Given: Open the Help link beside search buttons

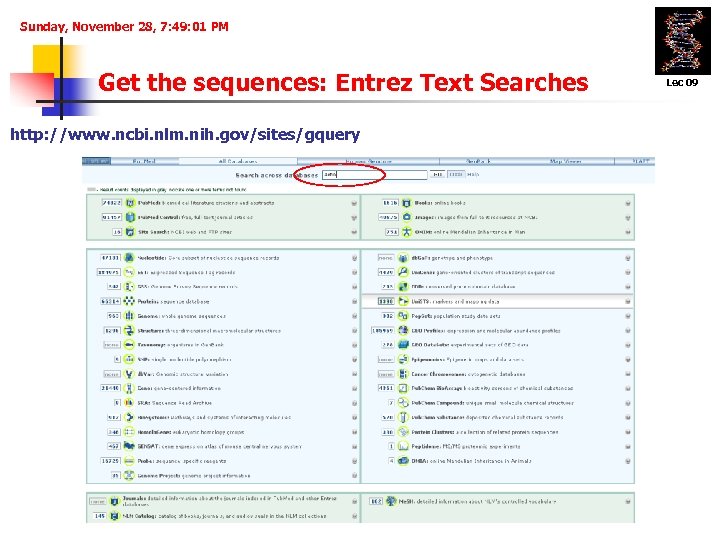Looking at the screenshot, I should click(473, 174).
